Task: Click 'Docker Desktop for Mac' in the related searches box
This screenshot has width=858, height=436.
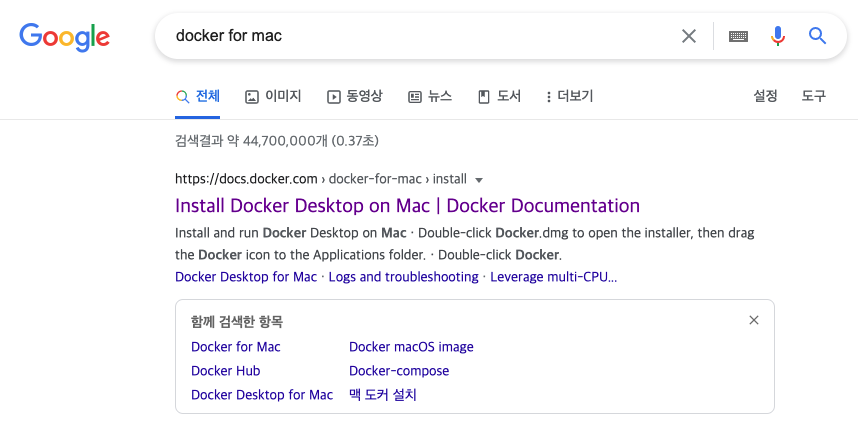Action: click(262, 395)
